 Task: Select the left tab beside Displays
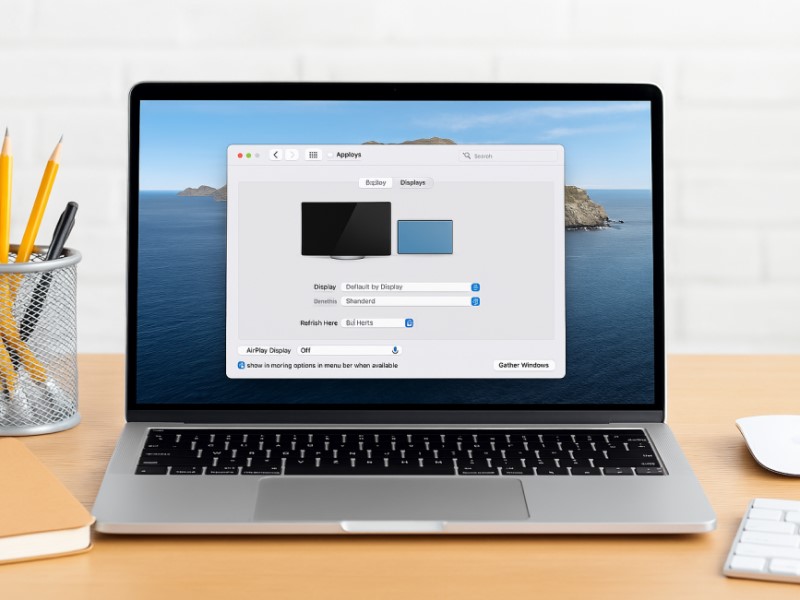click(x=376, y=183)
